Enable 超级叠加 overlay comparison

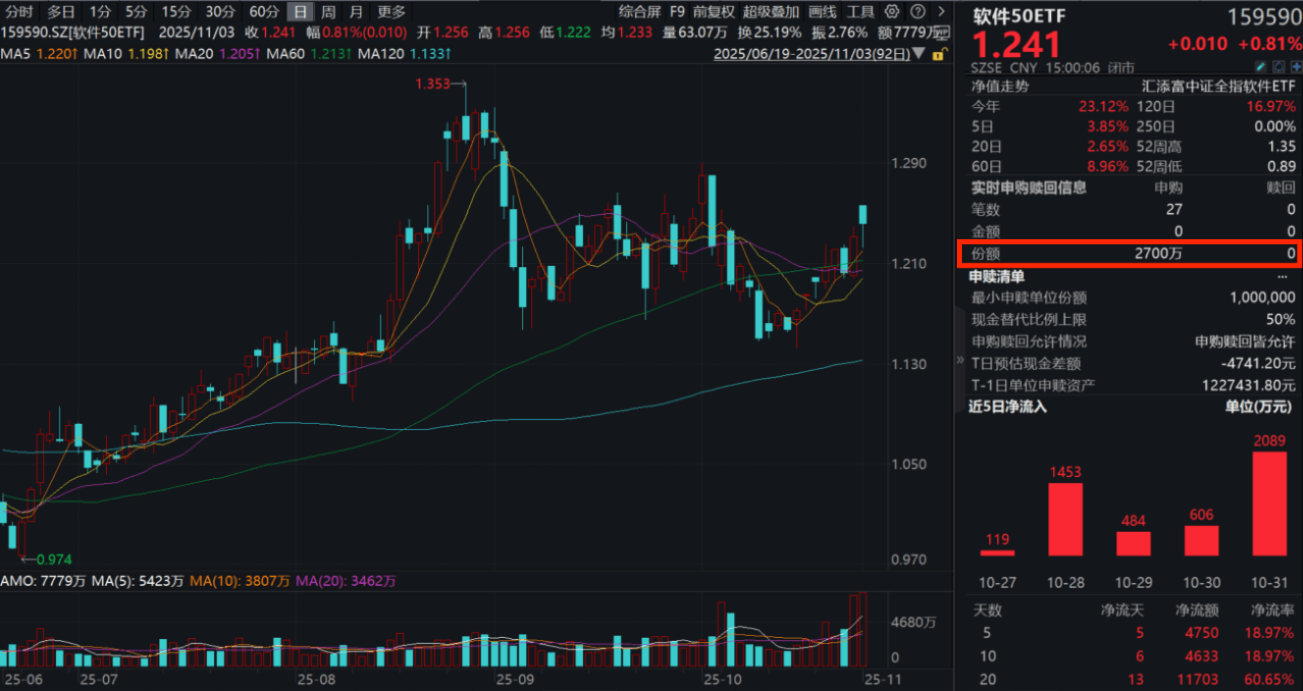772,12
